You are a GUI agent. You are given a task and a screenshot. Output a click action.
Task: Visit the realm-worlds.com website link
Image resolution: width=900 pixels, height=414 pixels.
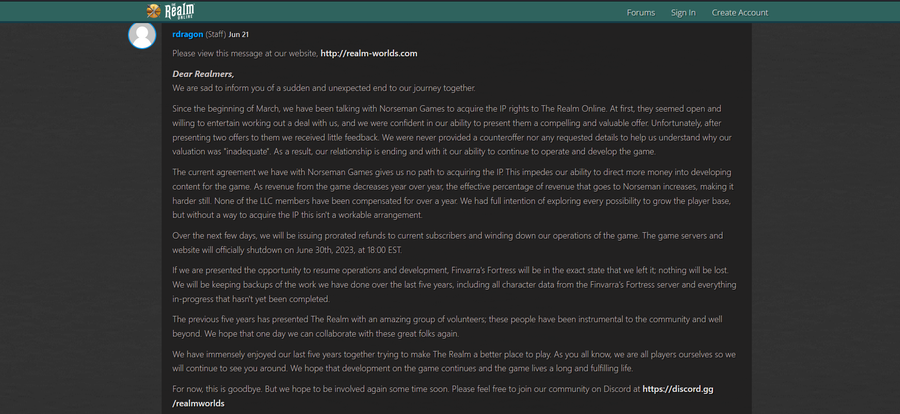pos(368,53)
